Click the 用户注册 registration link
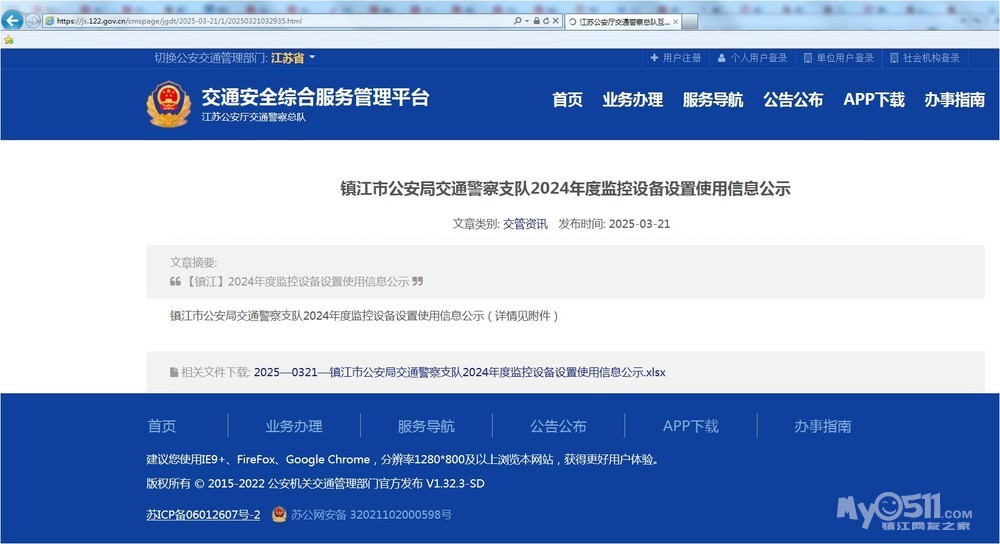The height and width of the screenshot is (544, 1000). (676, 58)
